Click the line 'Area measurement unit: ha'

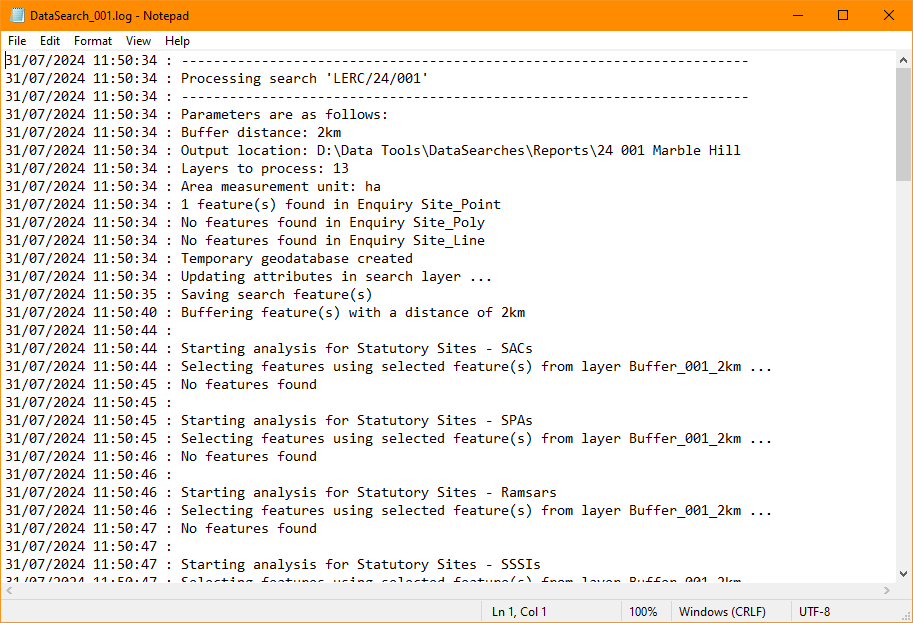point(281,186)
